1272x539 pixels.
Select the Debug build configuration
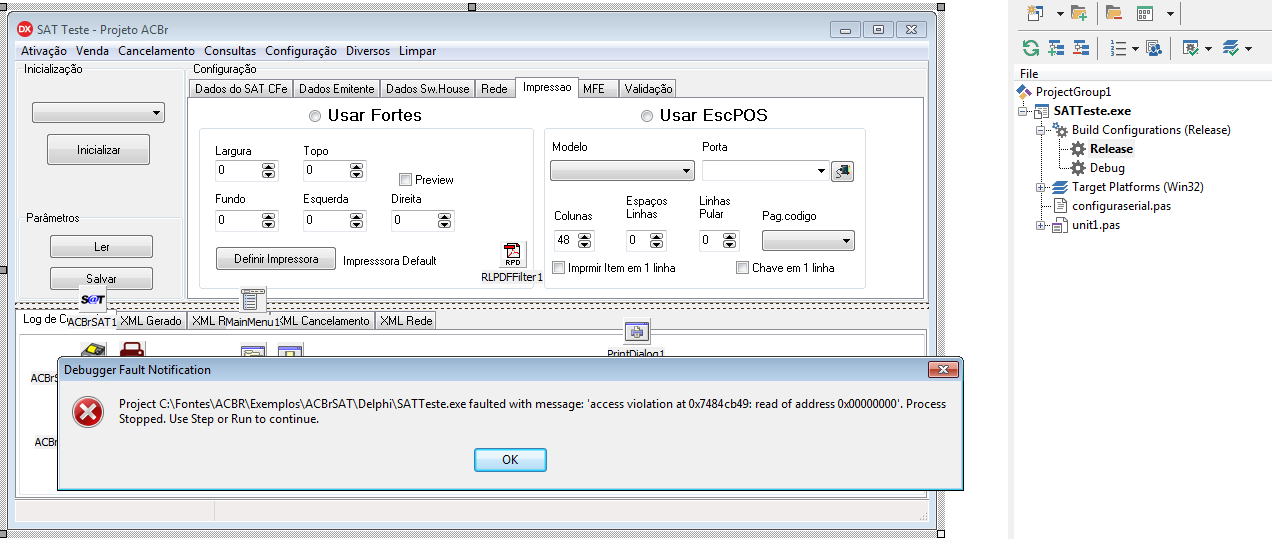point(1107,168)
